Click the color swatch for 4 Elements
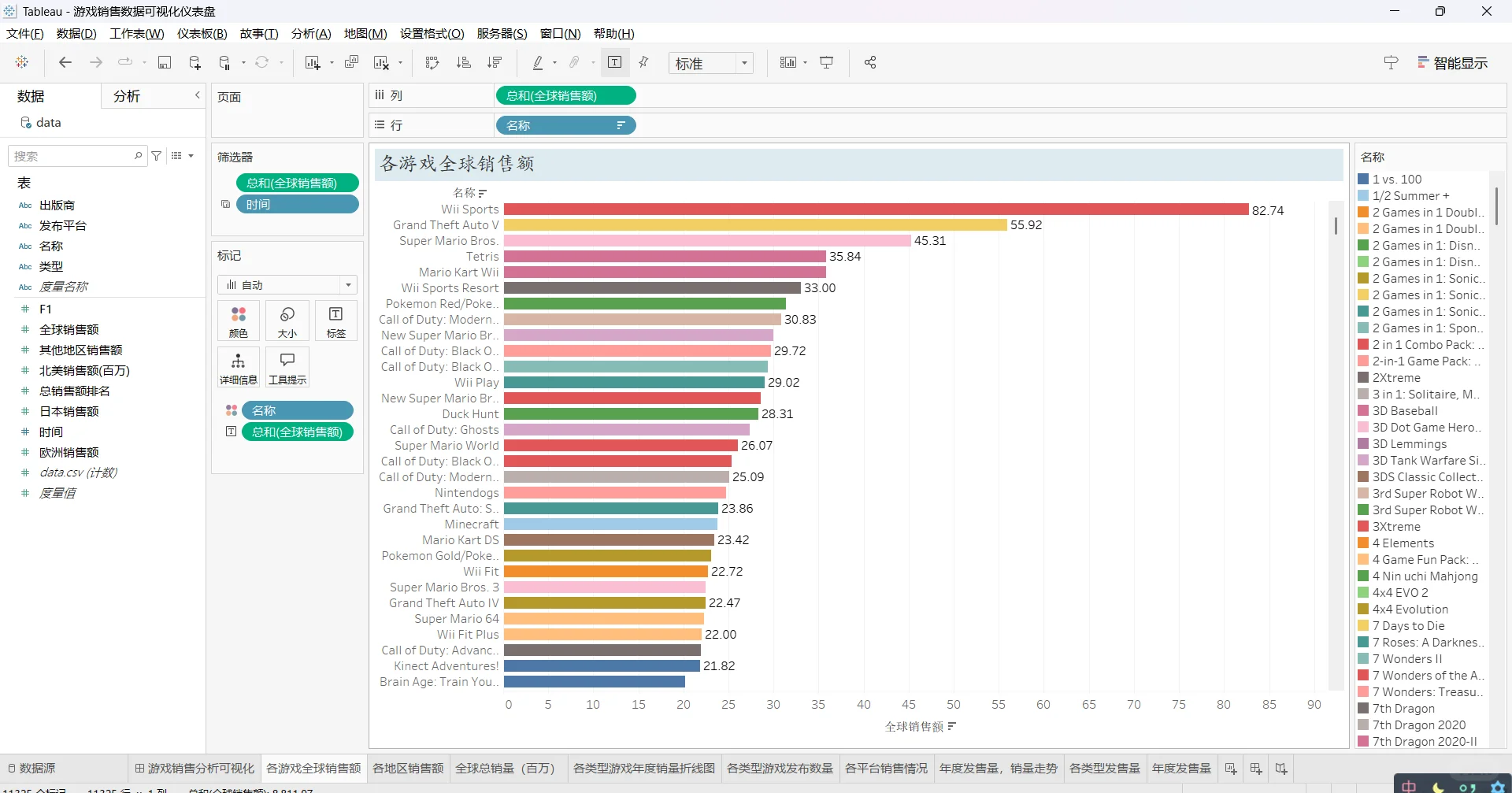The width and height of the screenshot is (1512, 793). tap(1363, 543)
